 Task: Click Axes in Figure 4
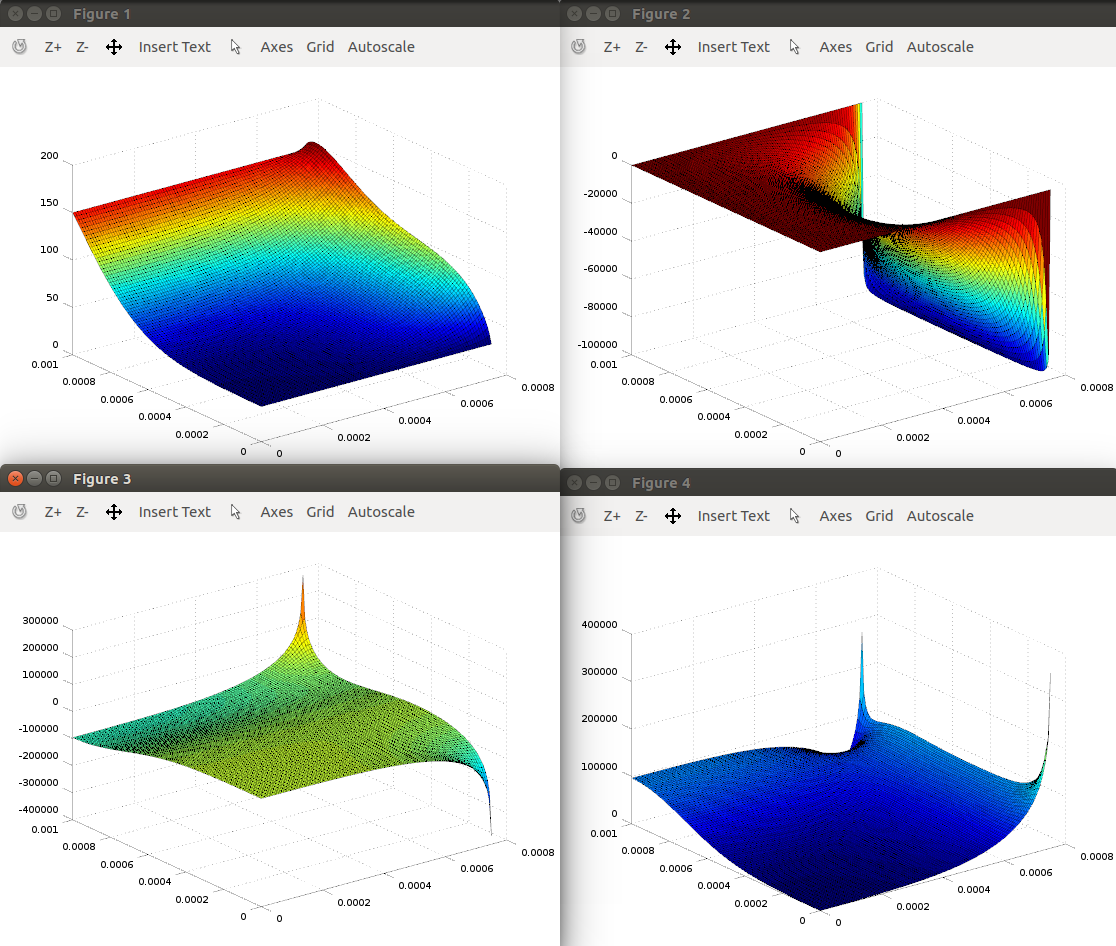(835, 516)
